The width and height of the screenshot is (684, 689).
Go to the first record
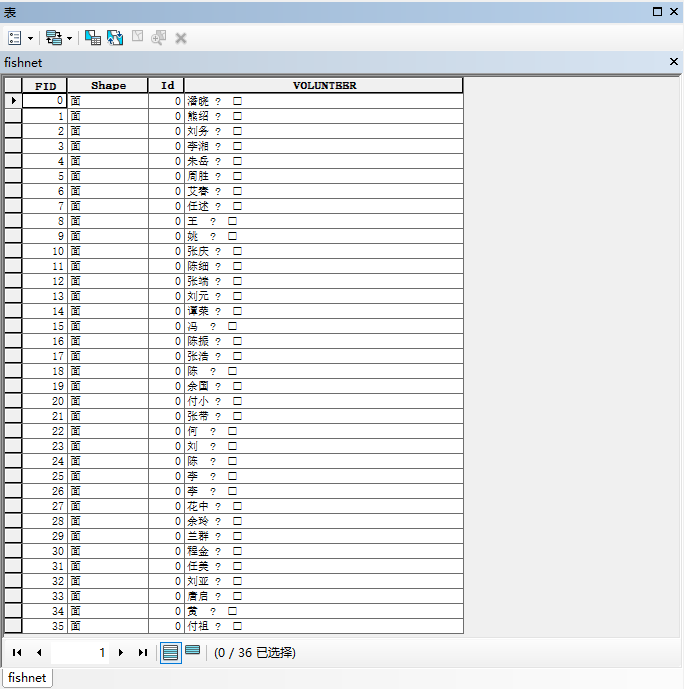click(17, 653)
